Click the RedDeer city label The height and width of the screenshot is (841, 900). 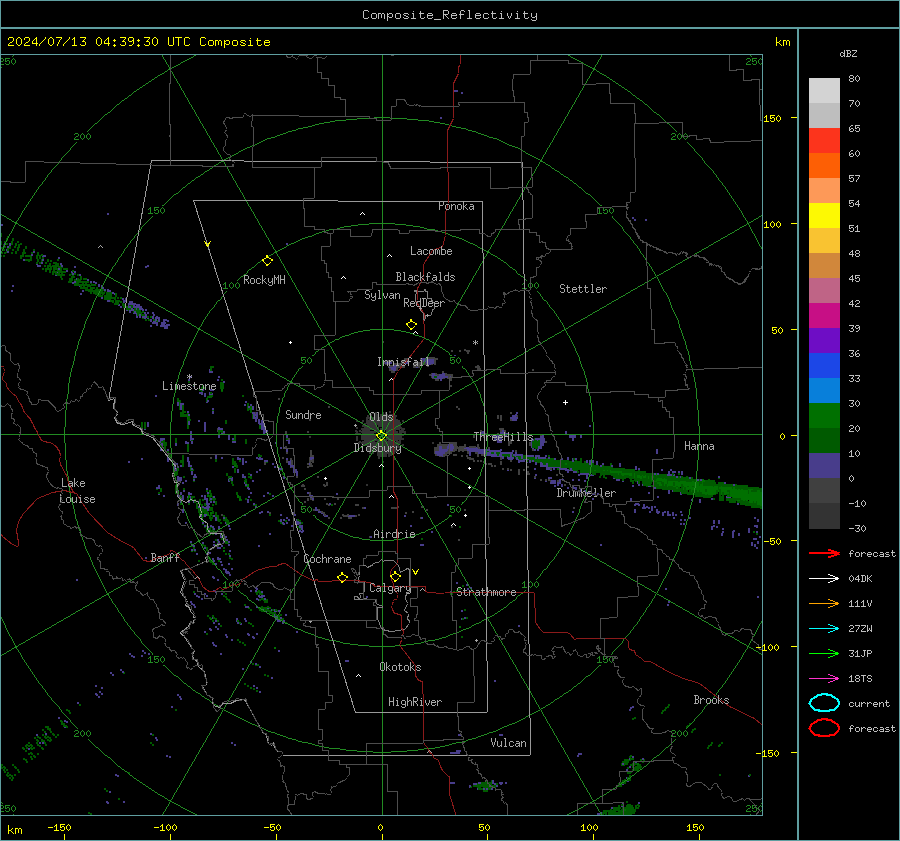[x=424, y=303]
